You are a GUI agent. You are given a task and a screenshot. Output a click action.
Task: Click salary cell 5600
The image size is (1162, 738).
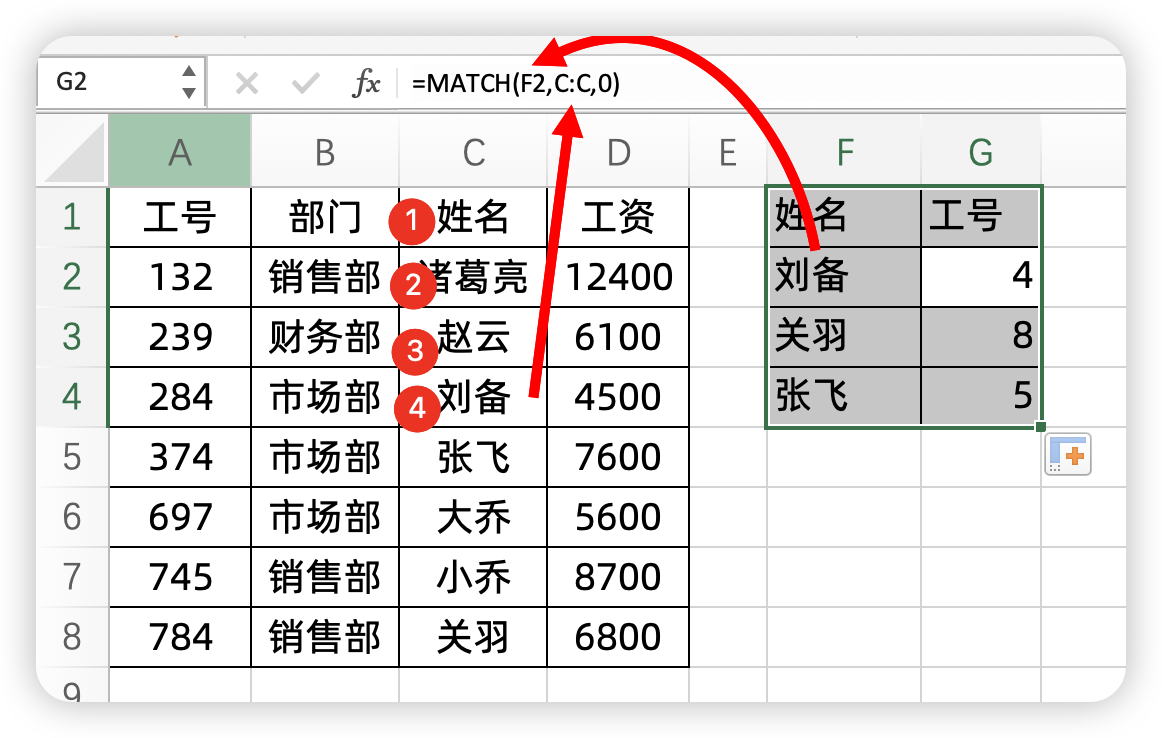(x=618, y=517)
